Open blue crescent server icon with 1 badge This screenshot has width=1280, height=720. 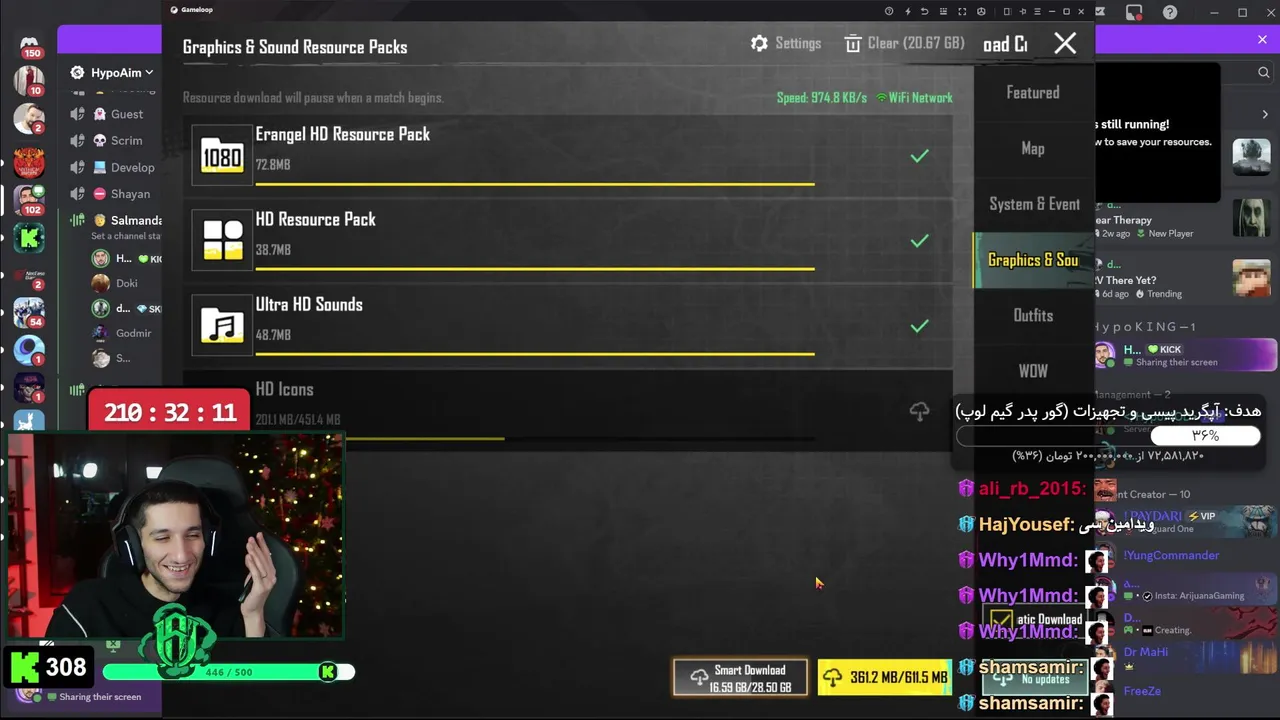(x=29, y=349)
